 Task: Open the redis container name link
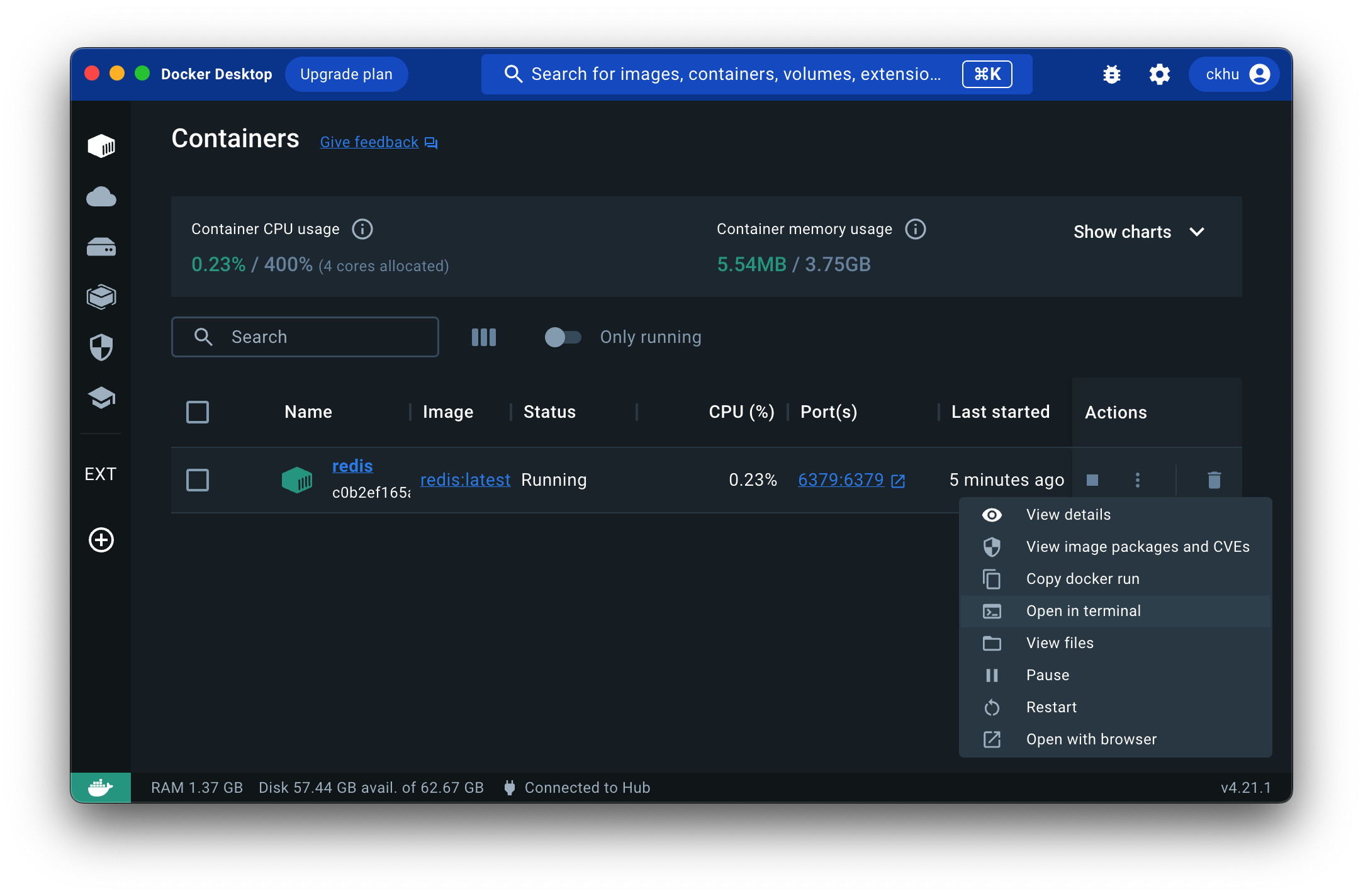tap(352, 466)
